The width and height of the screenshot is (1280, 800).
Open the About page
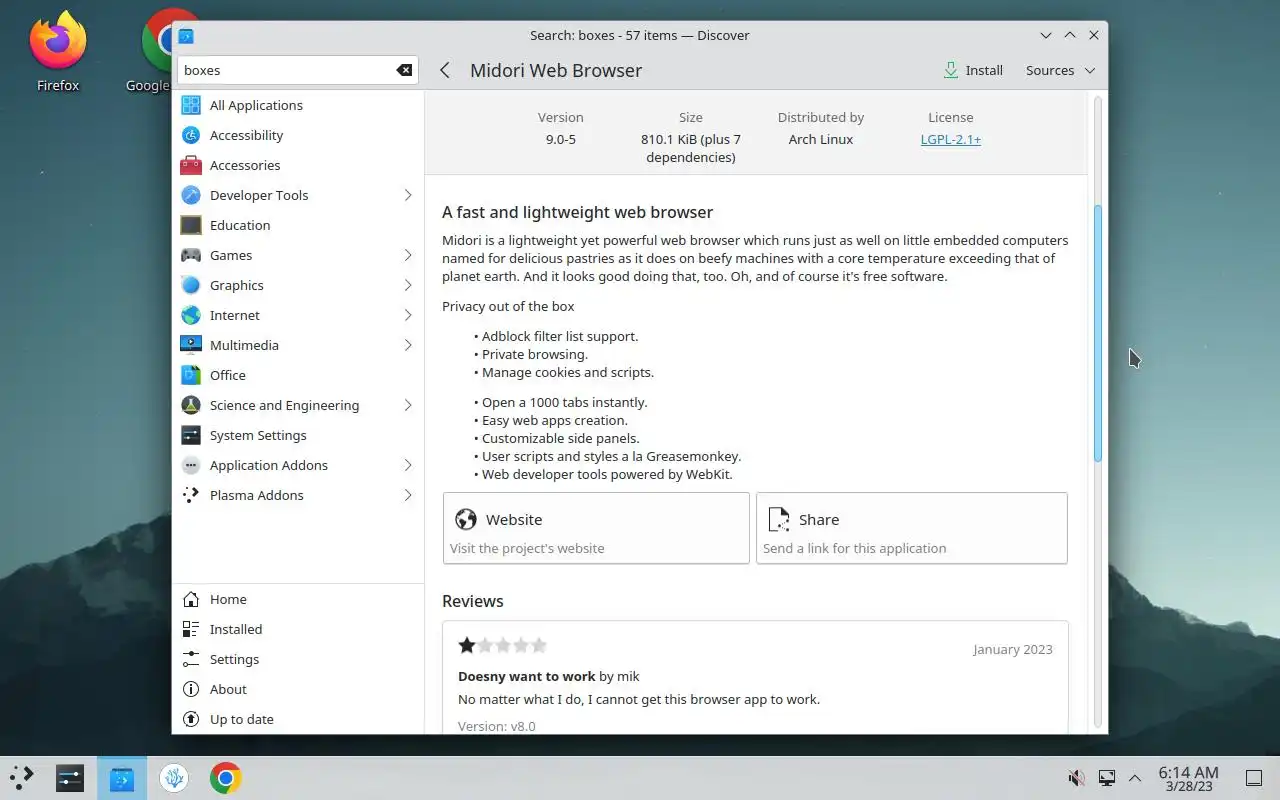click(x=298, y=689)
